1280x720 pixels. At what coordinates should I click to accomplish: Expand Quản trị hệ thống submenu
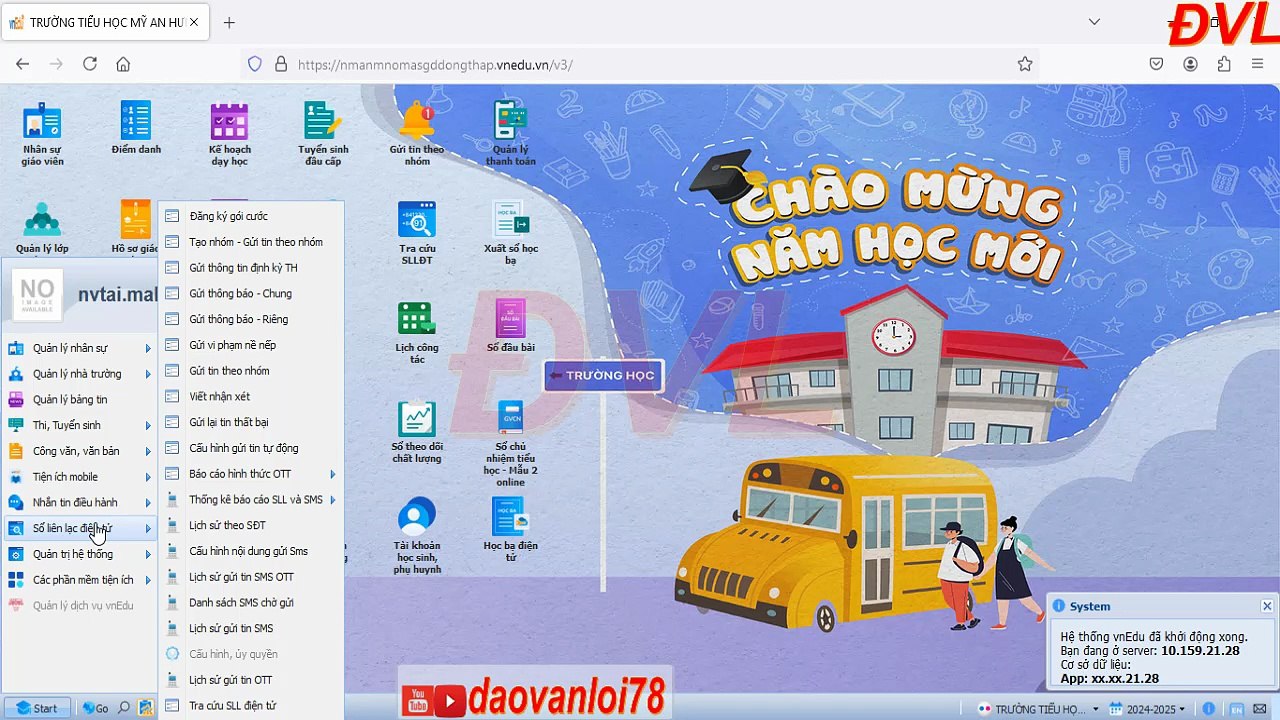tap(80, 554)
